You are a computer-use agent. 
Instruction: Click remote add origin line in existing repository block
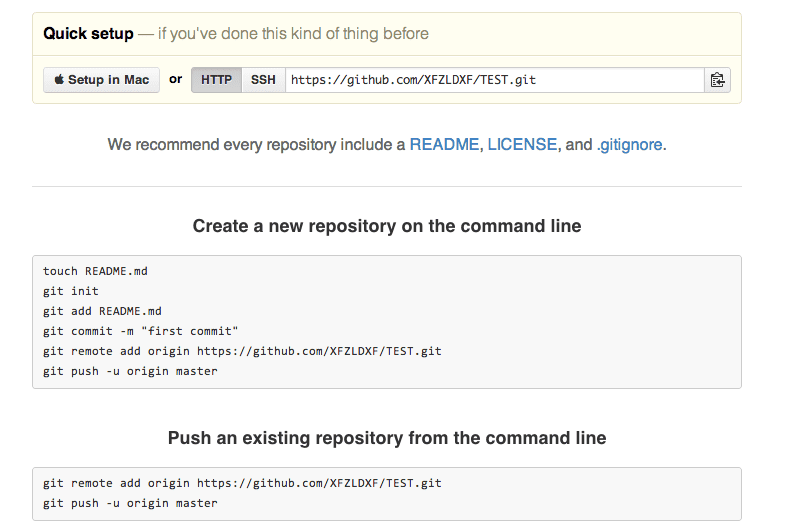click(242, 483)
